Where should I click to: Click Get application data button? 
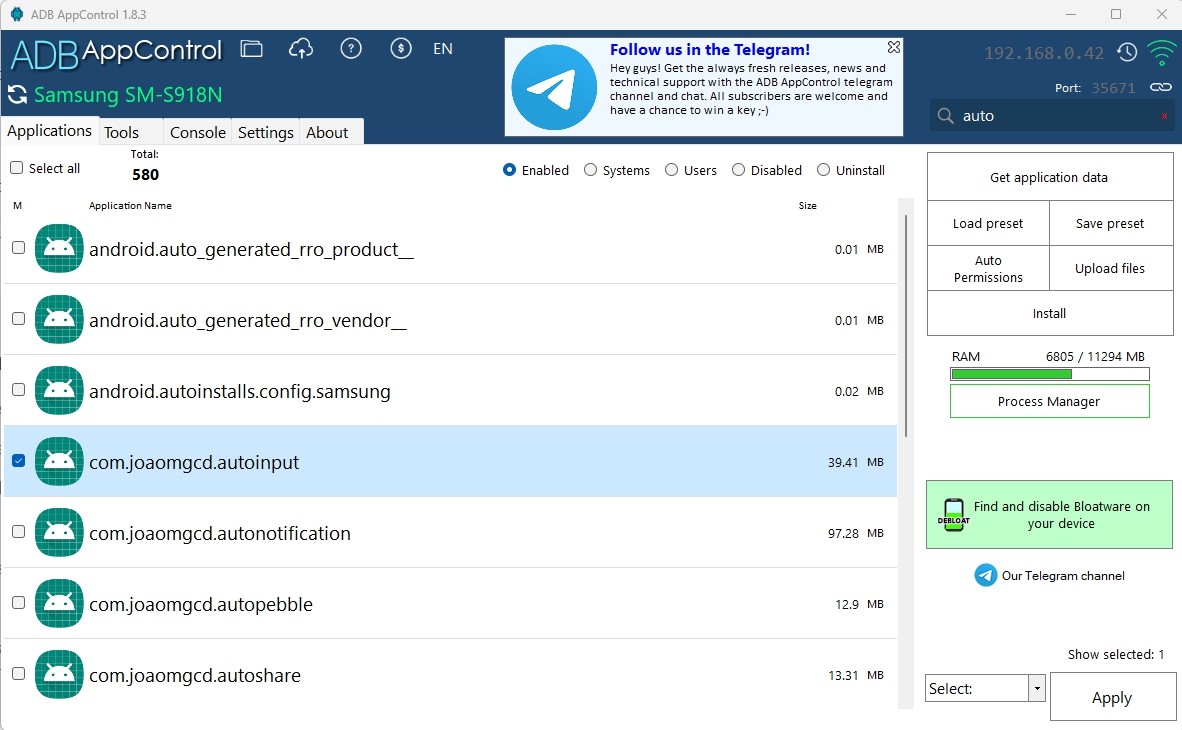pyautogui.click(x=1049, y=177)
